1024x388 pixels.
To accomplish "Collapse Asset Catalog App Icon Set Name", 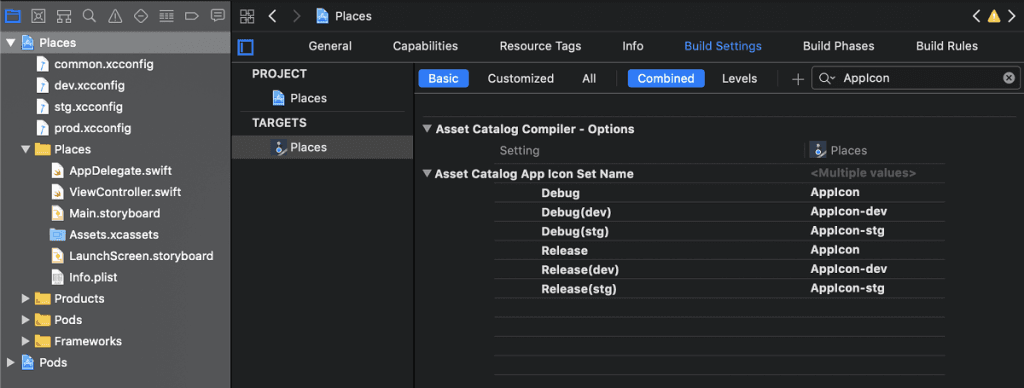I will (x=427, y=174).
